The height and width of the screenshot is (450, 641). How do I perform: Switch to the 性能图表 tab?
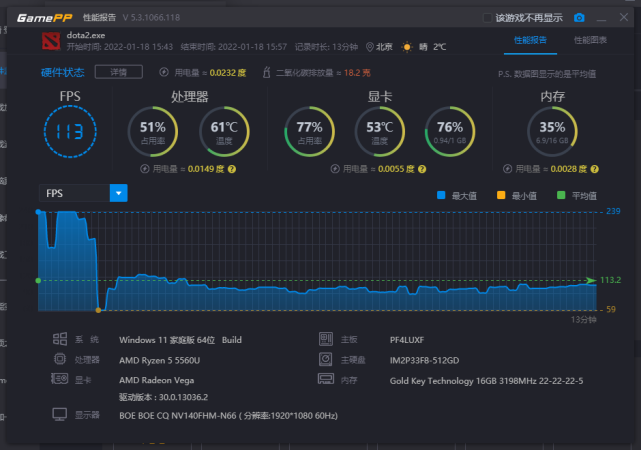click(590, 40)
